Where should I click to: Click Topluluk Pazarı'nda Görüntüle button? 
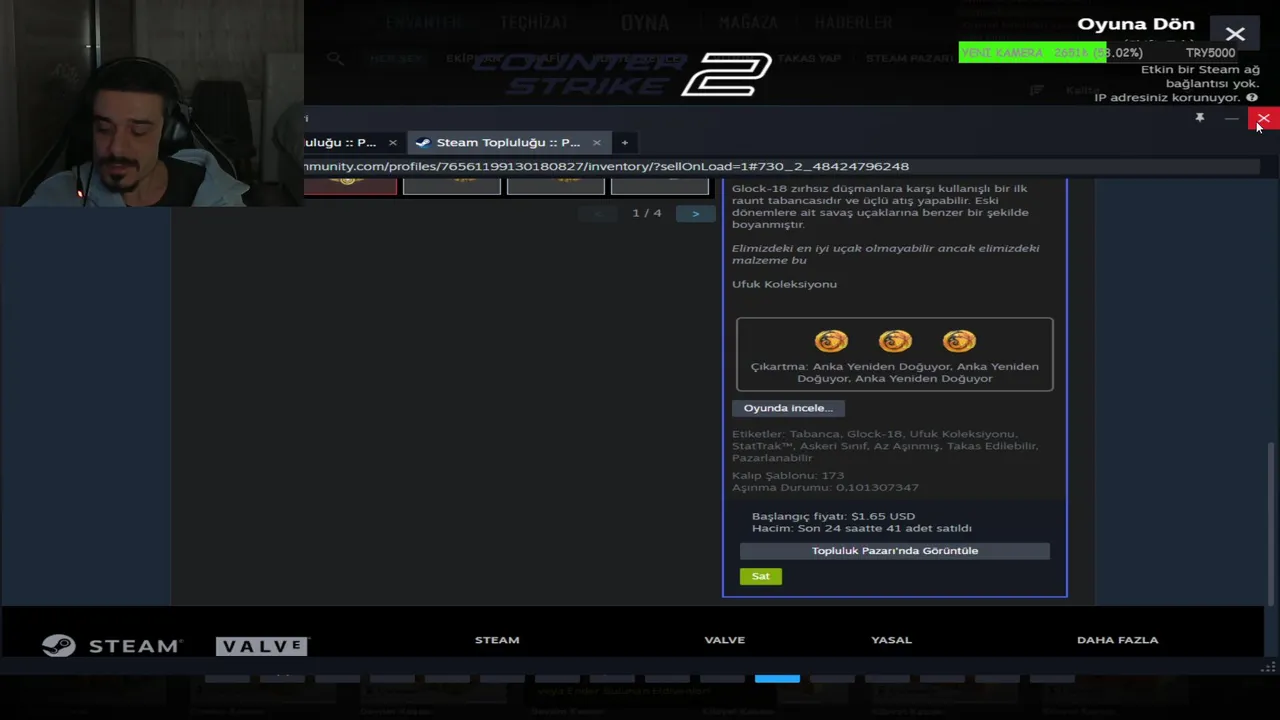coord(895,551)
